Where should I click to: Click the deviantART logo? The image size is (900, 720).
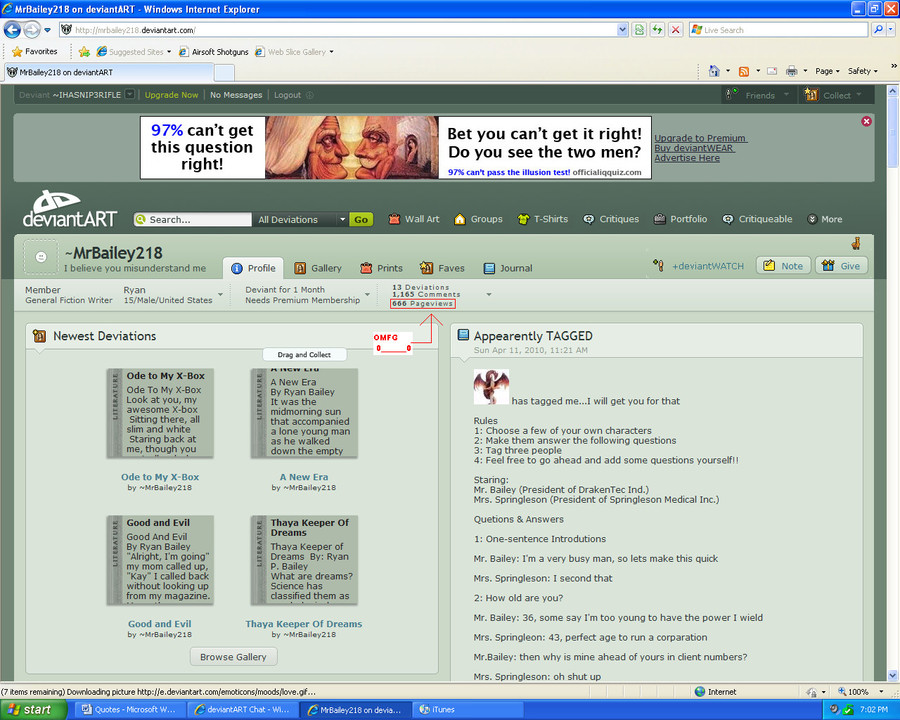click(x=69, y=208)
